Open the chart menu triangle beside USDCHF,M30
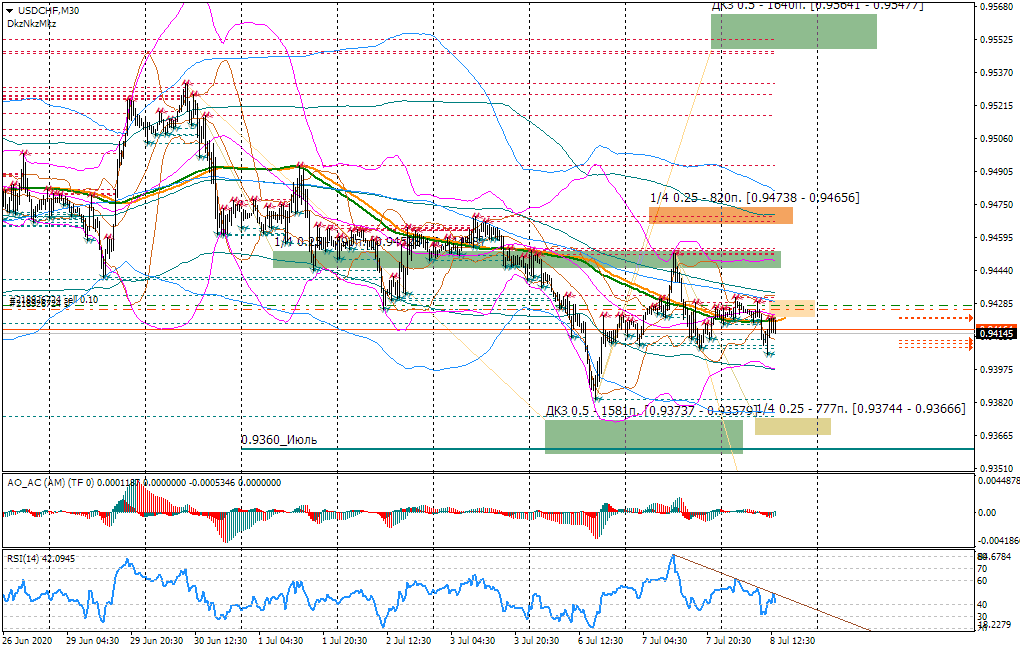This screenshot has height=652, width=1020. (x=9, y=10)
